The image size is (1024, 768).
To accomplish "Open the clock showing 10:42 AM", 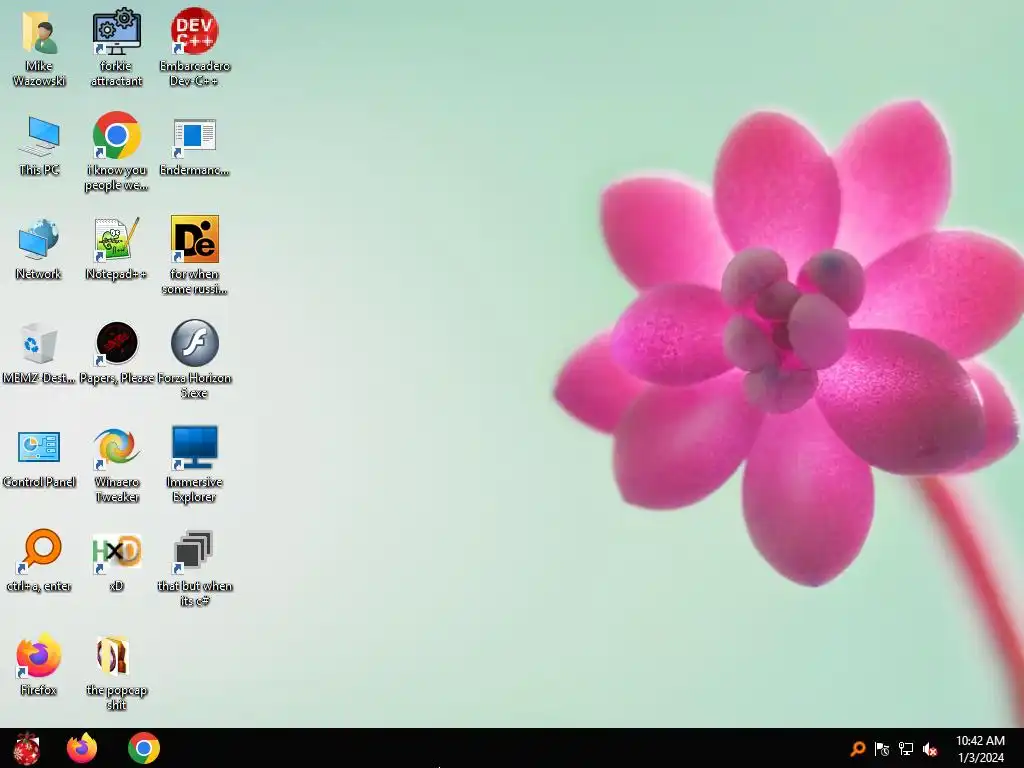I will click(980, 748).
